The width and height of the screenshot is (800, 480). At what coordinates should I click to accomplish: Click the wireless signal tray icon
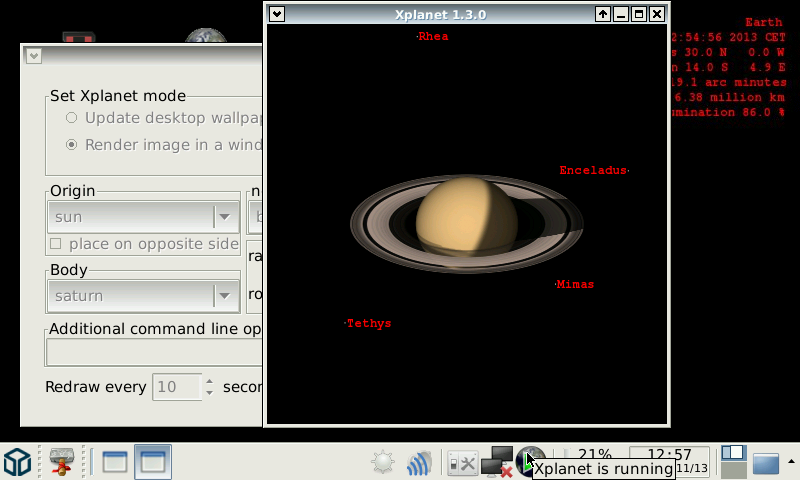[418, 463]
